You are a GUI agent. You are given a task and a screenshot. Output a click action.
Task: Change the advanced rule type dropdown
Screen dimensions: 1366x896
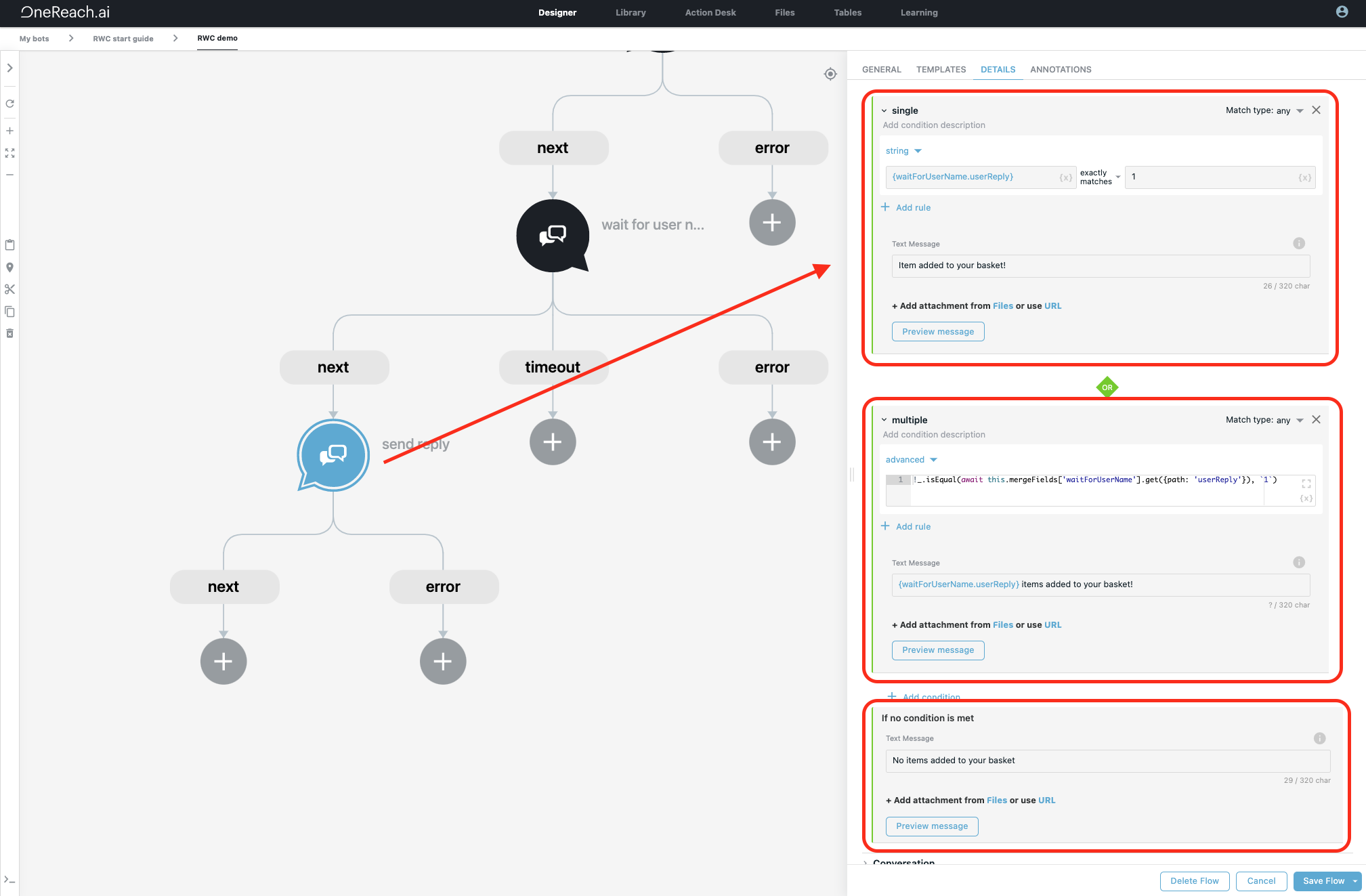tap(911, 460)
